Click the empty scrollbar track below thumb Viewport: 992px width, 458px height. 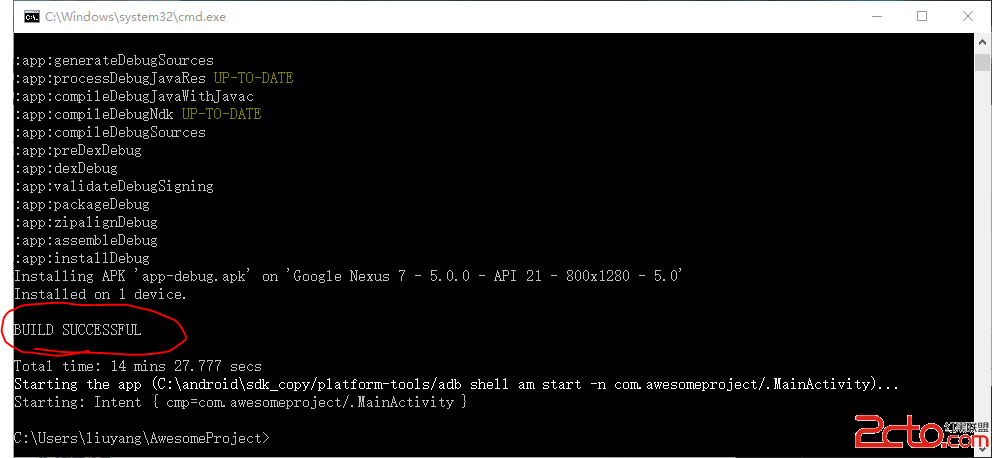click(x=982, y=250)
